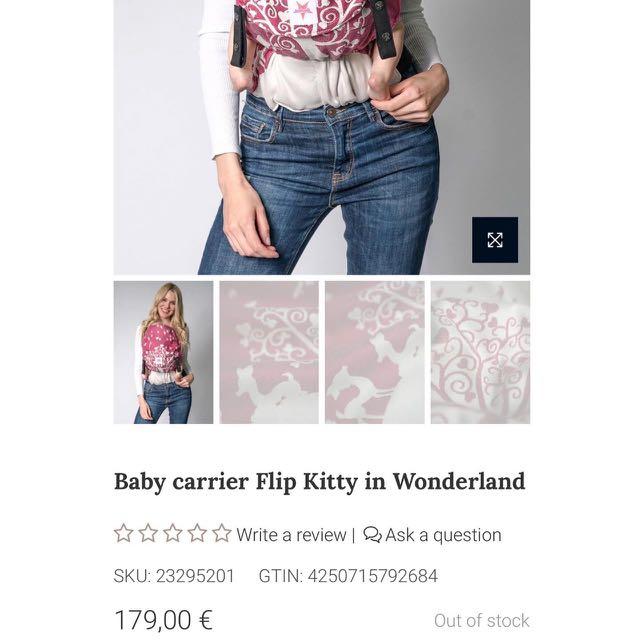
Task: Select the fourth rating star
Action: point(197,533)
